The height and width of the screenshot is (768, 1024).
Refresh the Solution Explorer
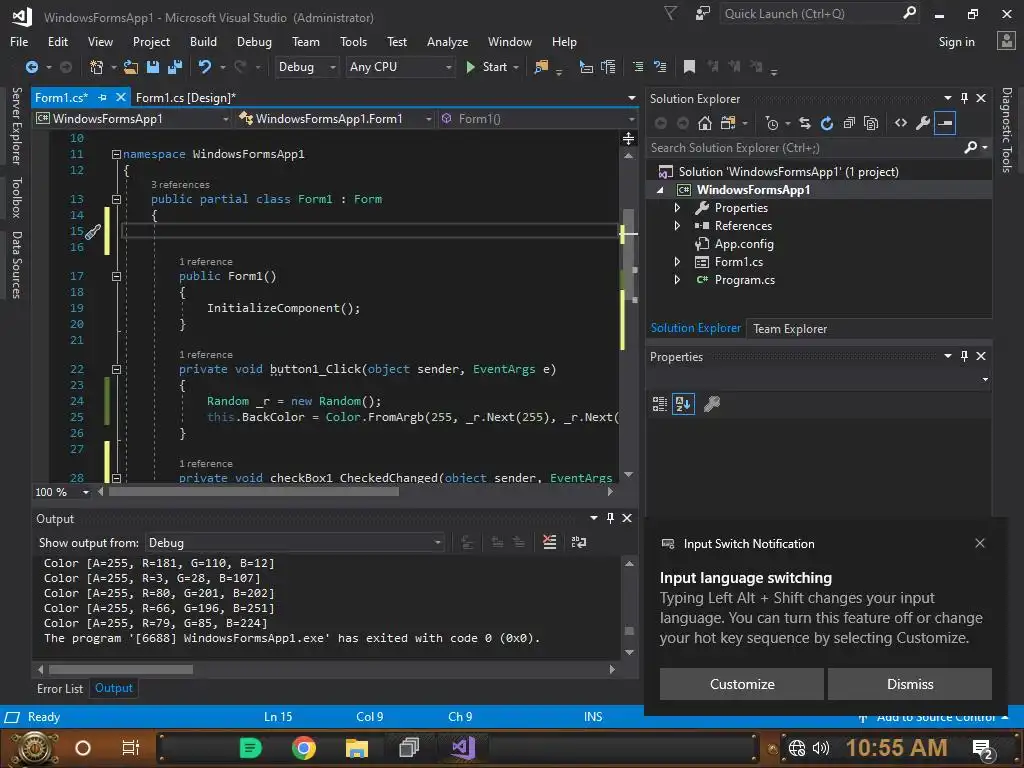(x=827, y=123)
